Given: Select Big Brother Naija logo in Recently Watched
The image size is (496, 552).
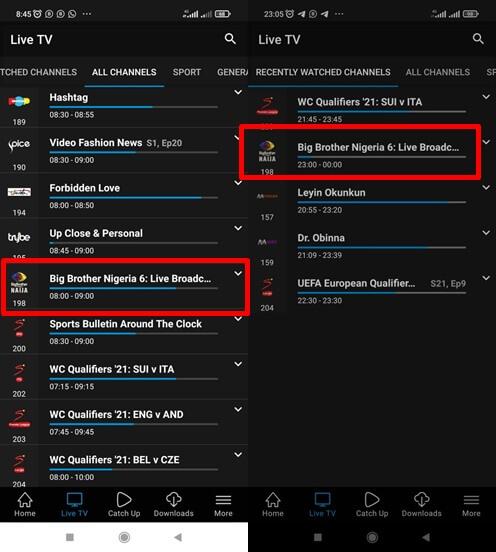Looking at the screenshot, I should point(267,151).
